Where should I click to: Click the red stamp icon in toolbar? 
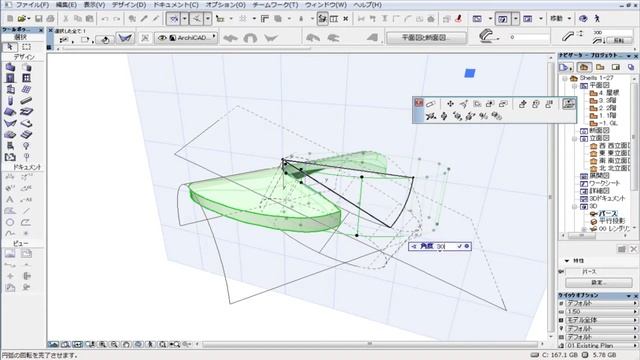pos(458,19)
